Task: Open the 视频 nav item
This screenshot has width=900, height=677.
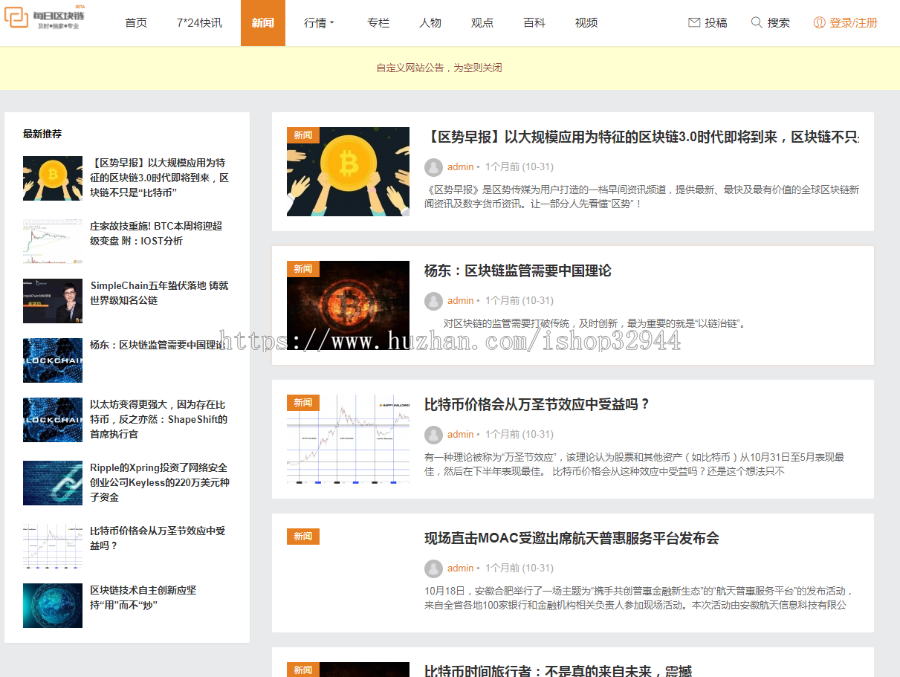Action: [x=586, y=23]
